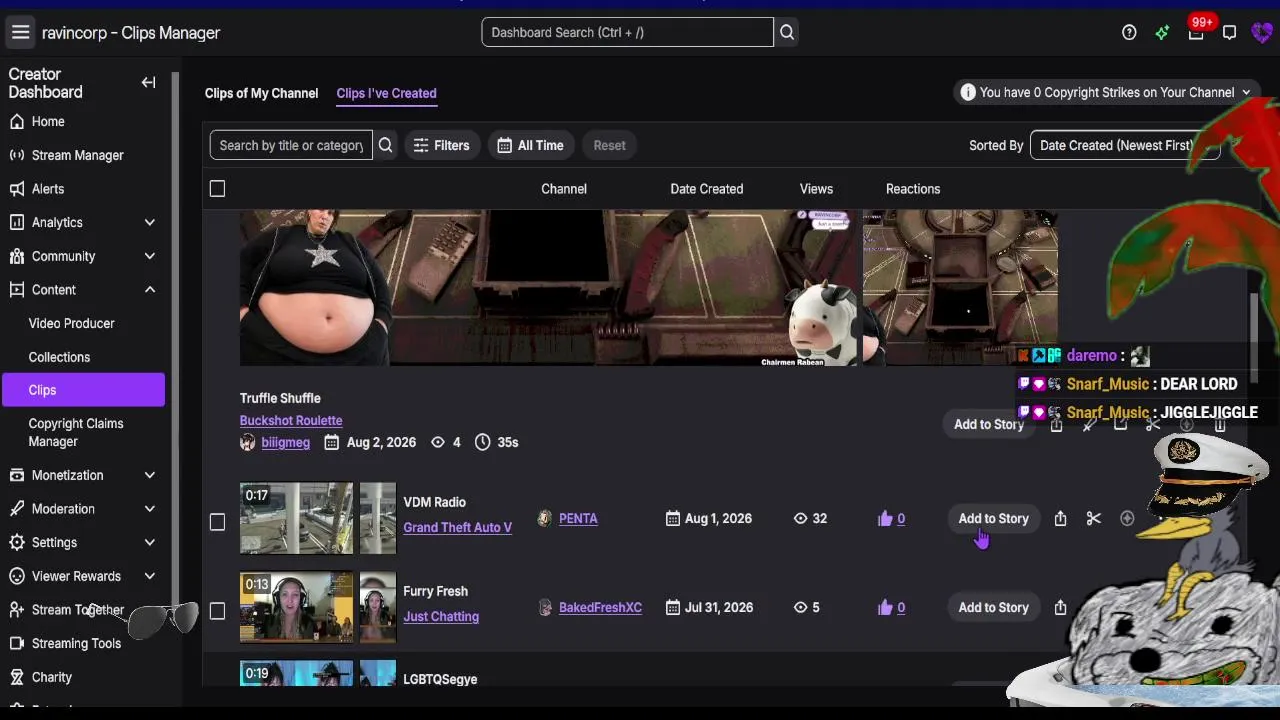Open Video Producer in sidebar
The height and width of the screenshot is (720, 1280).
pyautogui.click(x=72, y=323)
